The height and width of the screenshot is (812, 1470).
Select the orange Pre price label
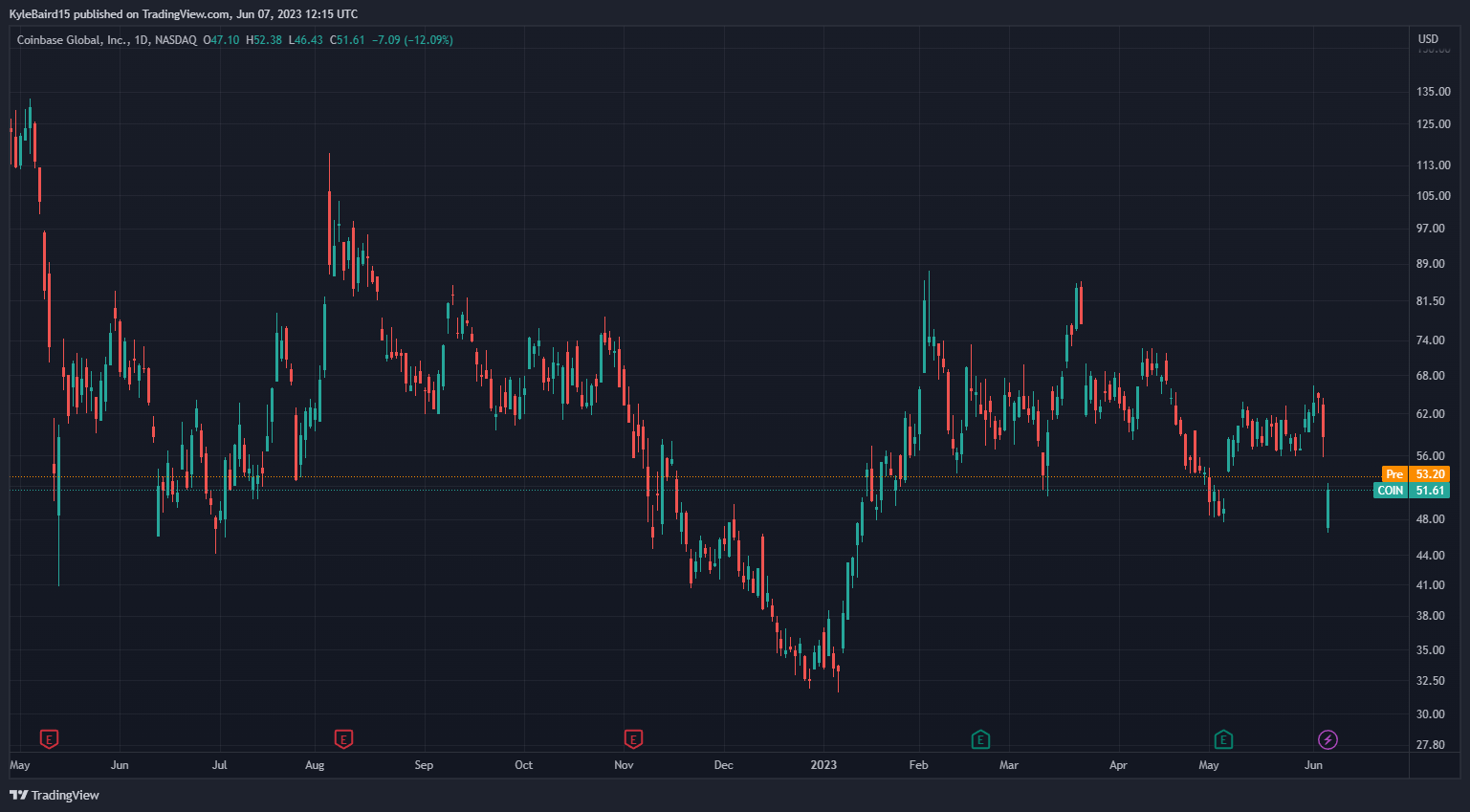(1394, 474)
